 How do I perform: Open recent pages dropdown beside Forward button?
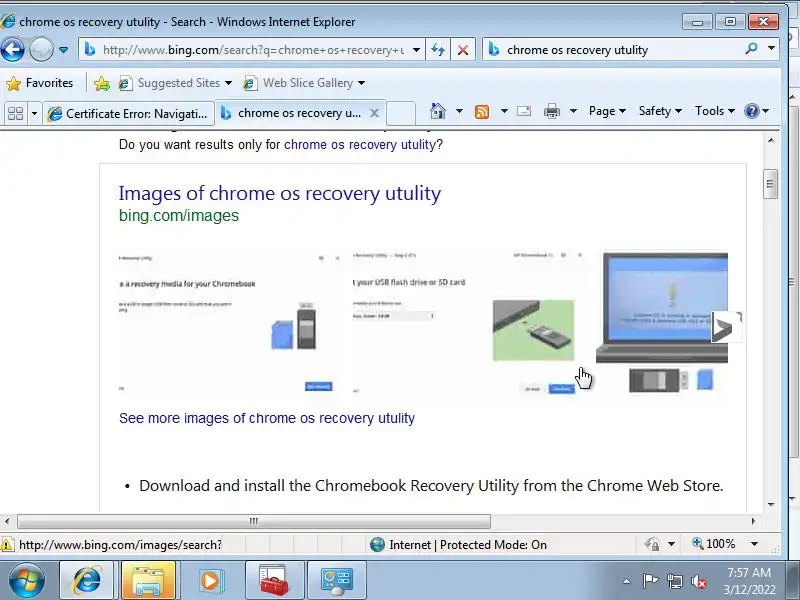tap(63, 50)
